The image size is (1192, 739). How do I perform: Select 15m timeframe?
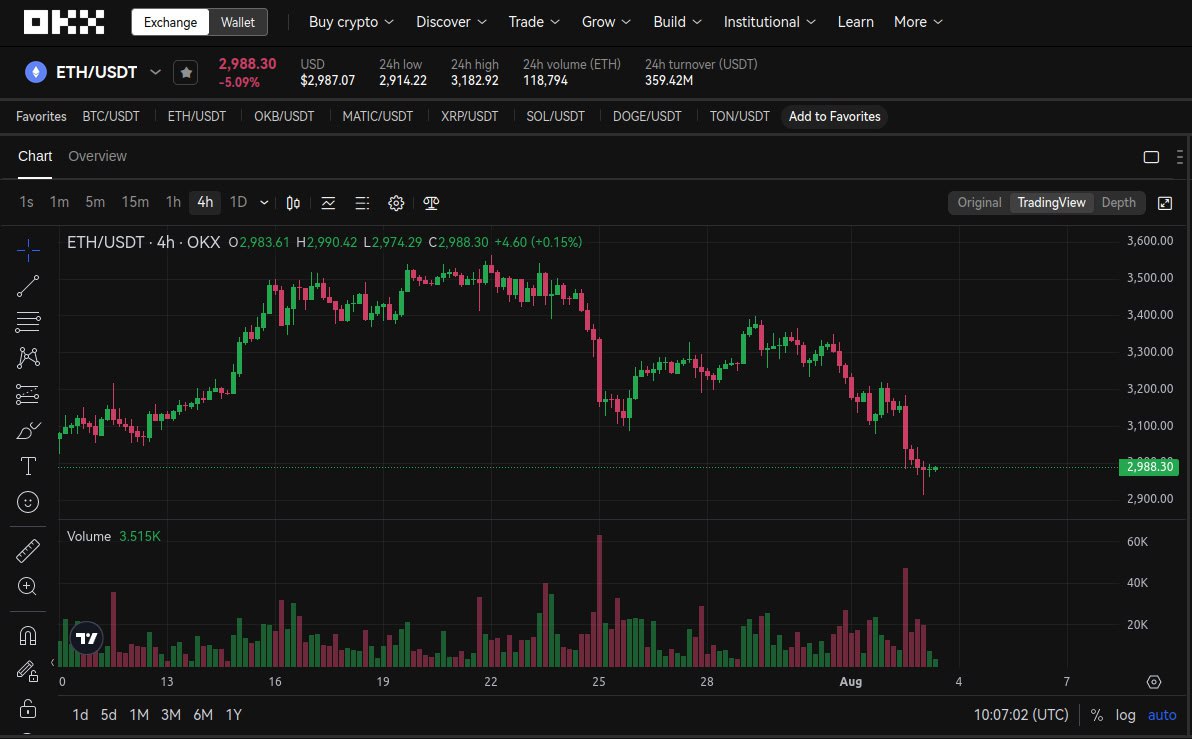click(135, 202)
